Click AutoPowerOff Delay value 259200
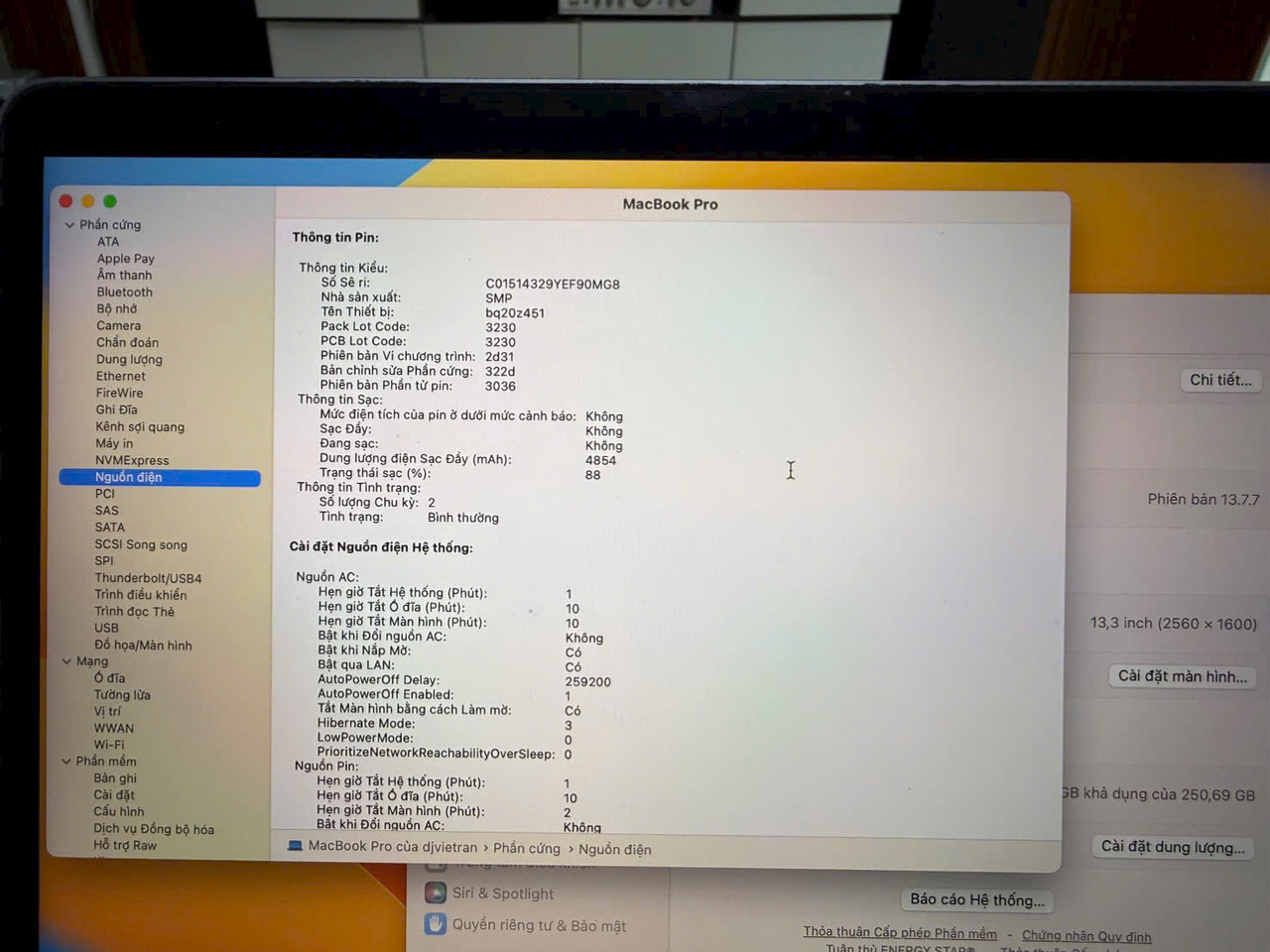This screenshot has width=1270, height=952. 587,682
